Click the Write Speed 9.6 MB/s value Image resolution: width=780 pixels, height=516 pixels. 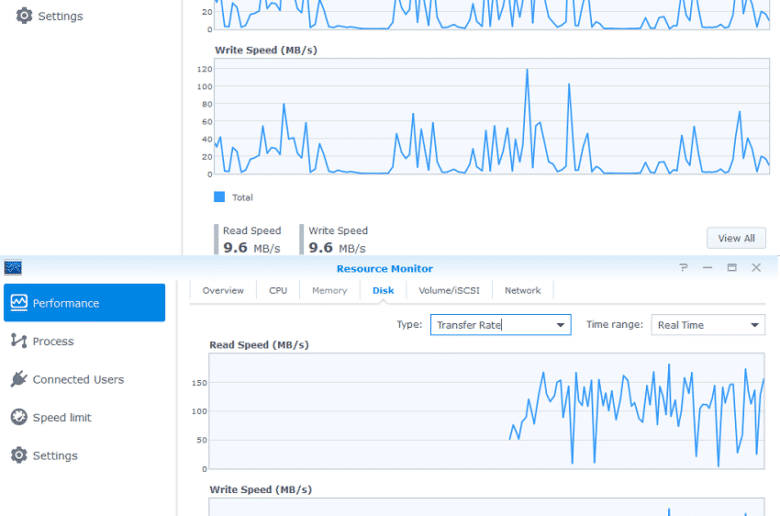click(337, 247)
